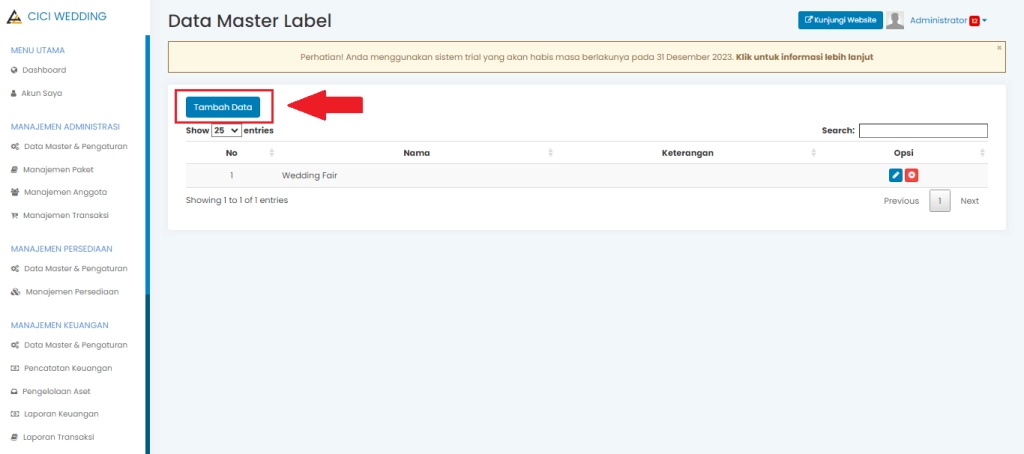Click the Pencatatan Keuangan money icon

pos(14,368)
